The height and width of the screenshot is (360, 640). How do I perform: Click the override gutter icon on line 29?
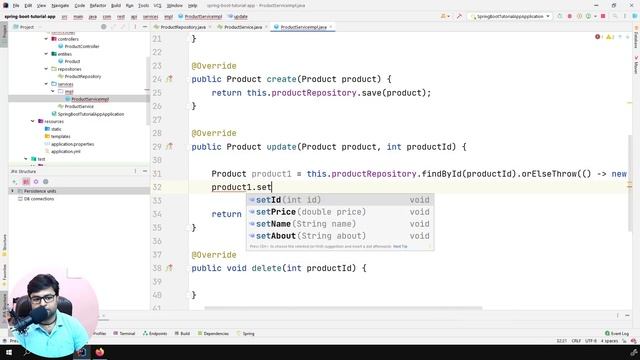tap(169, 147)
